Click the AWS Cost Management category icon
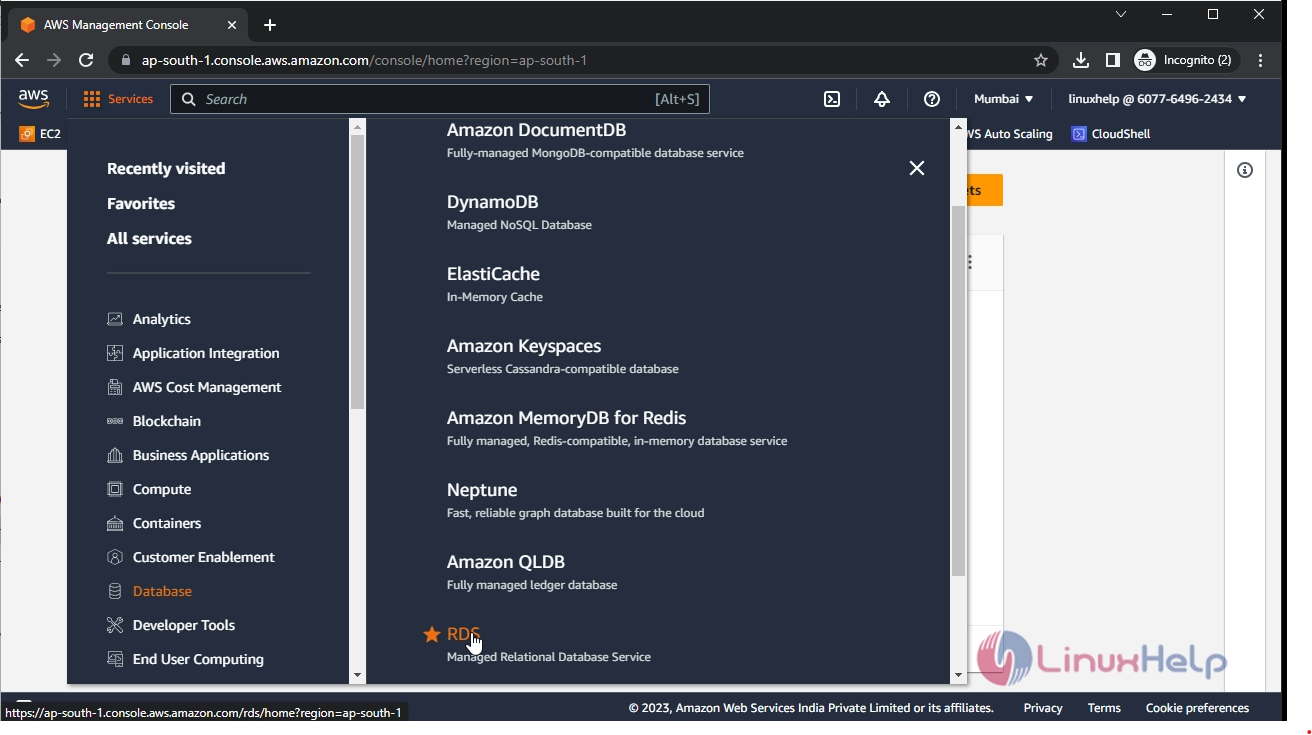Viewport: 1312px width, 735px height. coord(115,387)
